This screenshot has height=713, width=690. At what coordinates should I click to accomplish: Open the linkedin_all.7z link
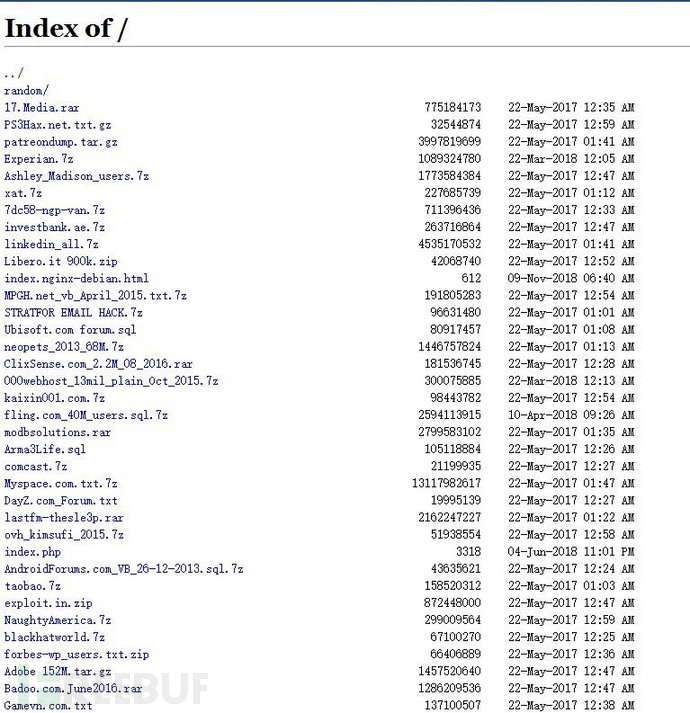51,244
